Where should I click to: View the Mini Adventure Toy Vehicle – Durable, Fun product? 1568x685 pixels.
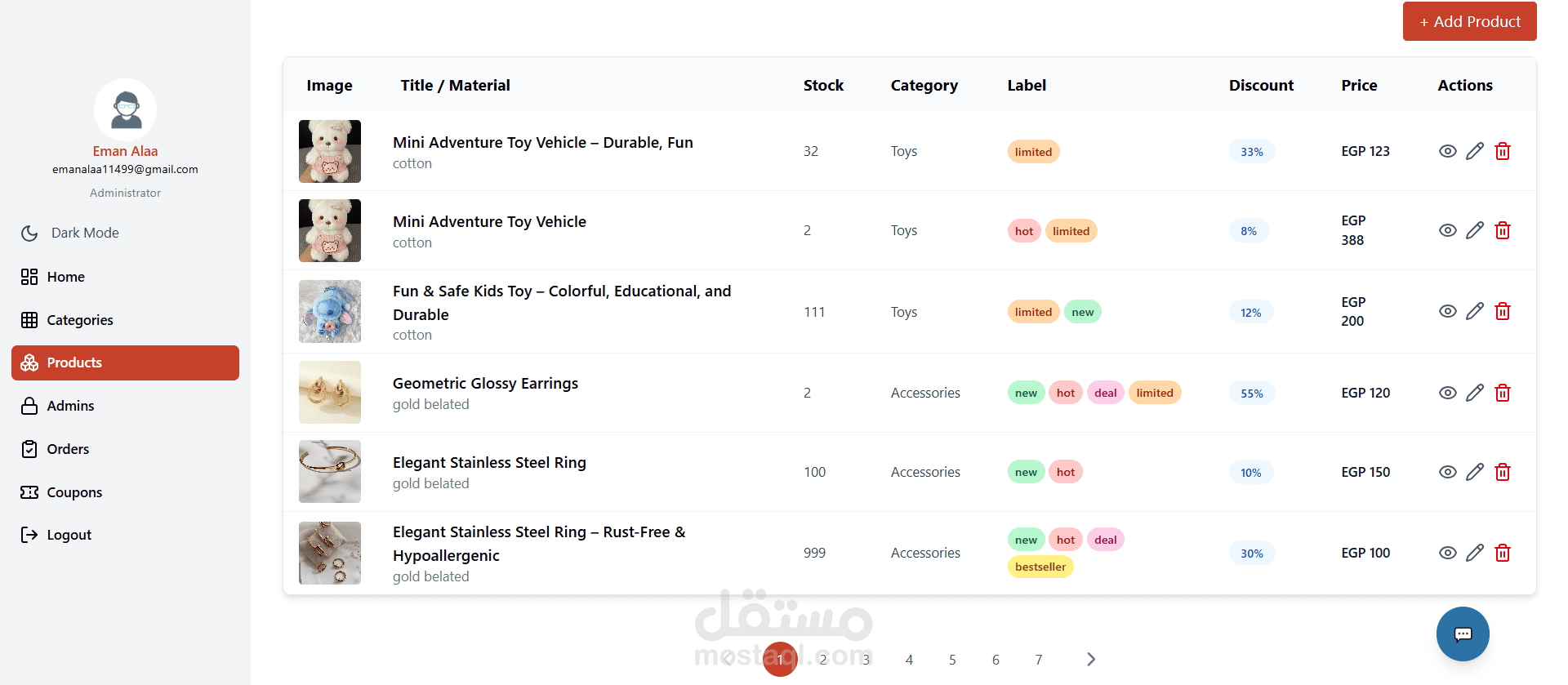click(1447, 151)
